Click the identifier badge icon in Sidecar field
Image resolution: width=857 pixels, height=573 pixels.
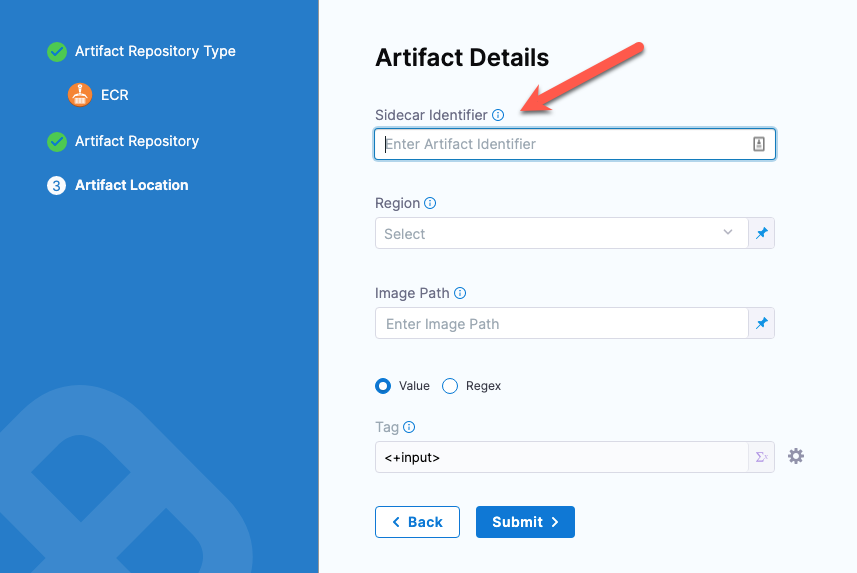pos(759,144)
